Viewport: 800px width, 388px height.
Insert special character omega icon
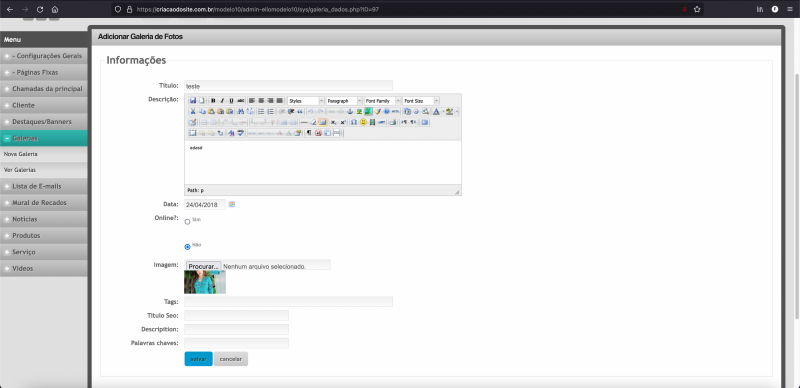pyautogui.click(x=354, y=122)
